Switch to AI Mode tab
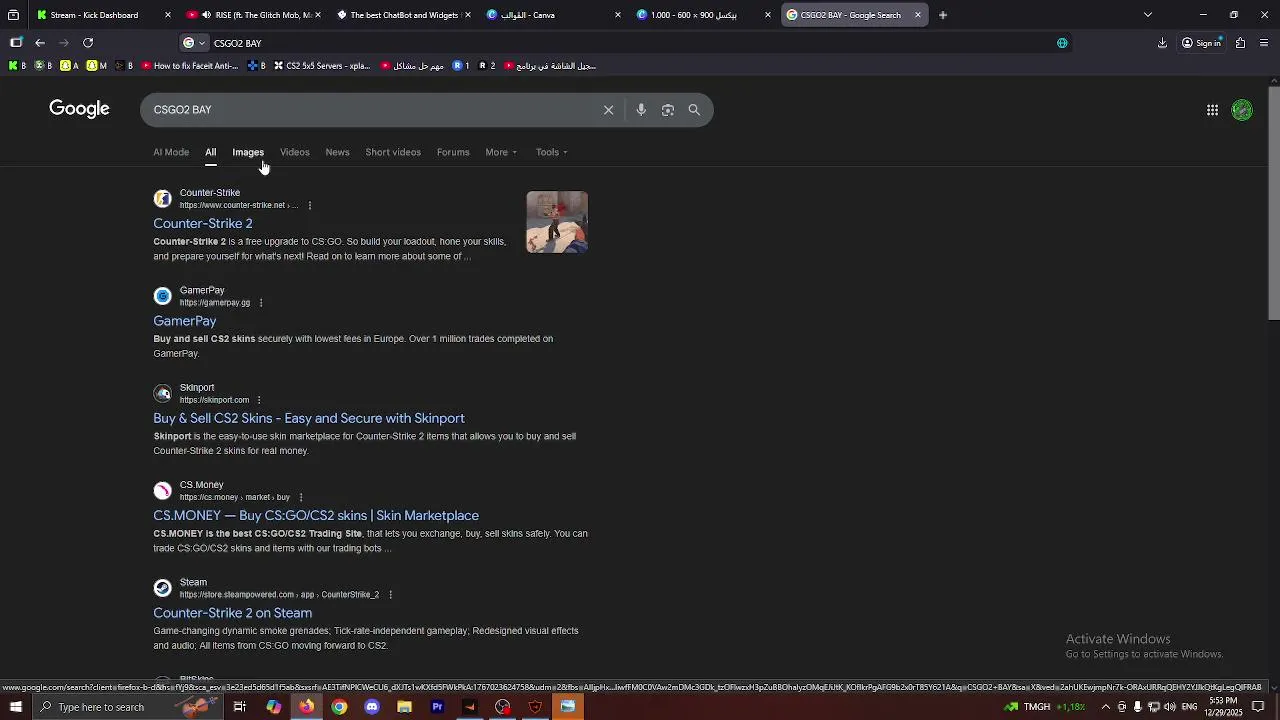 [171, 152]
